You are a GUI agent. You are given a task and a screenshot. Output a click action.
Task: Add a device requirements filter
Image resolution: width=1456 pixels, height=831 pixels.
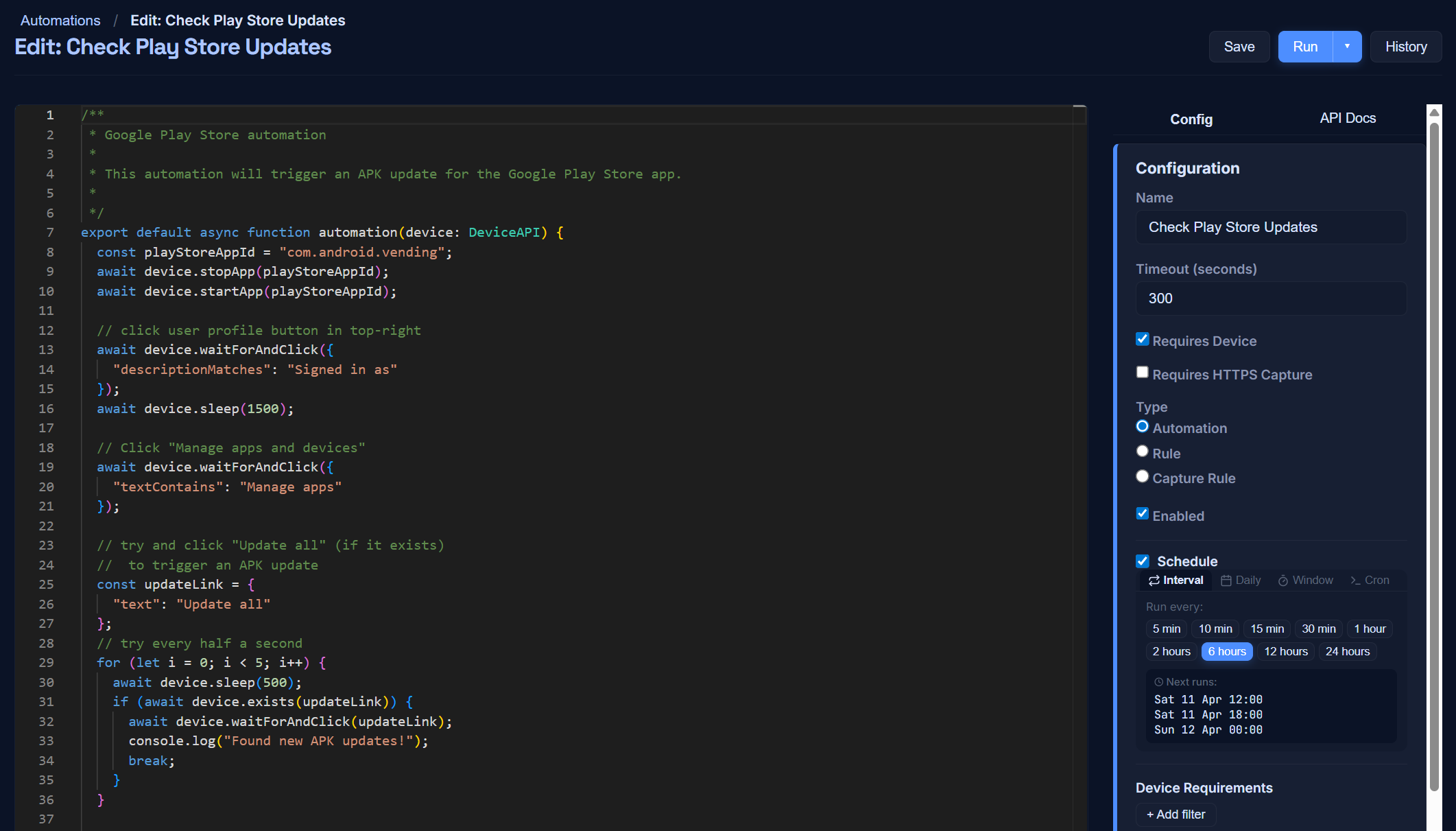point(1175,815)
